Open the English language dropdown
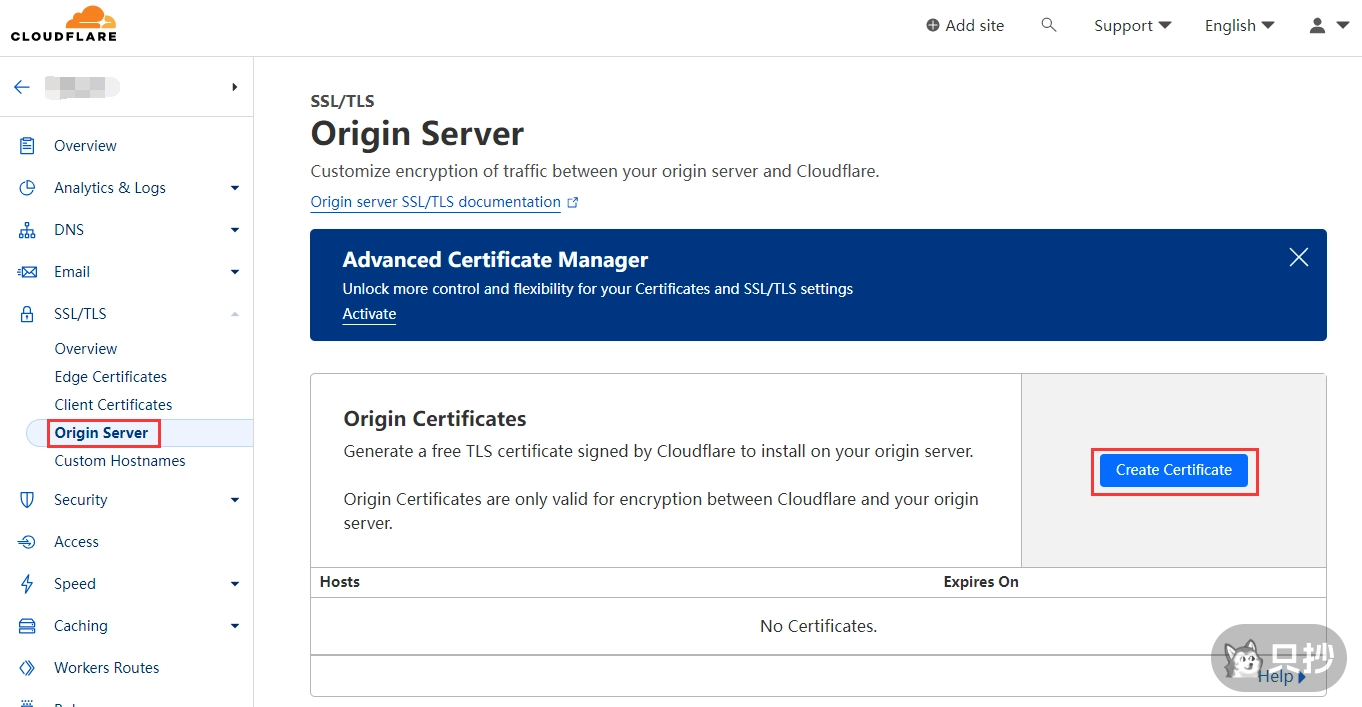The height and width of the screenshot is (707, 1362). (x=1239, y=26)
